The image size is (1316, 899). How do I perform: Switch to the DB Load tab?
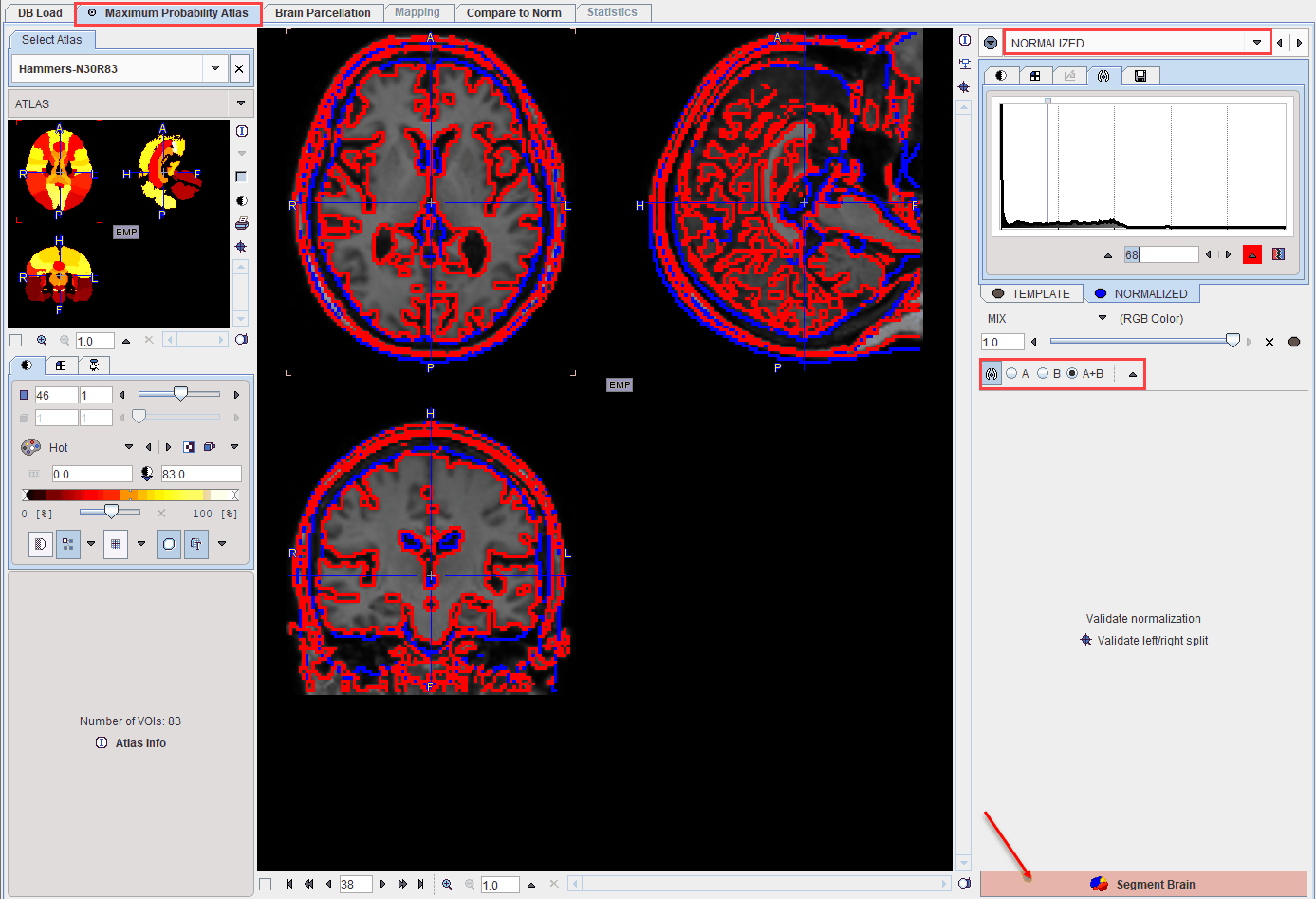click(x=40, y=13)
